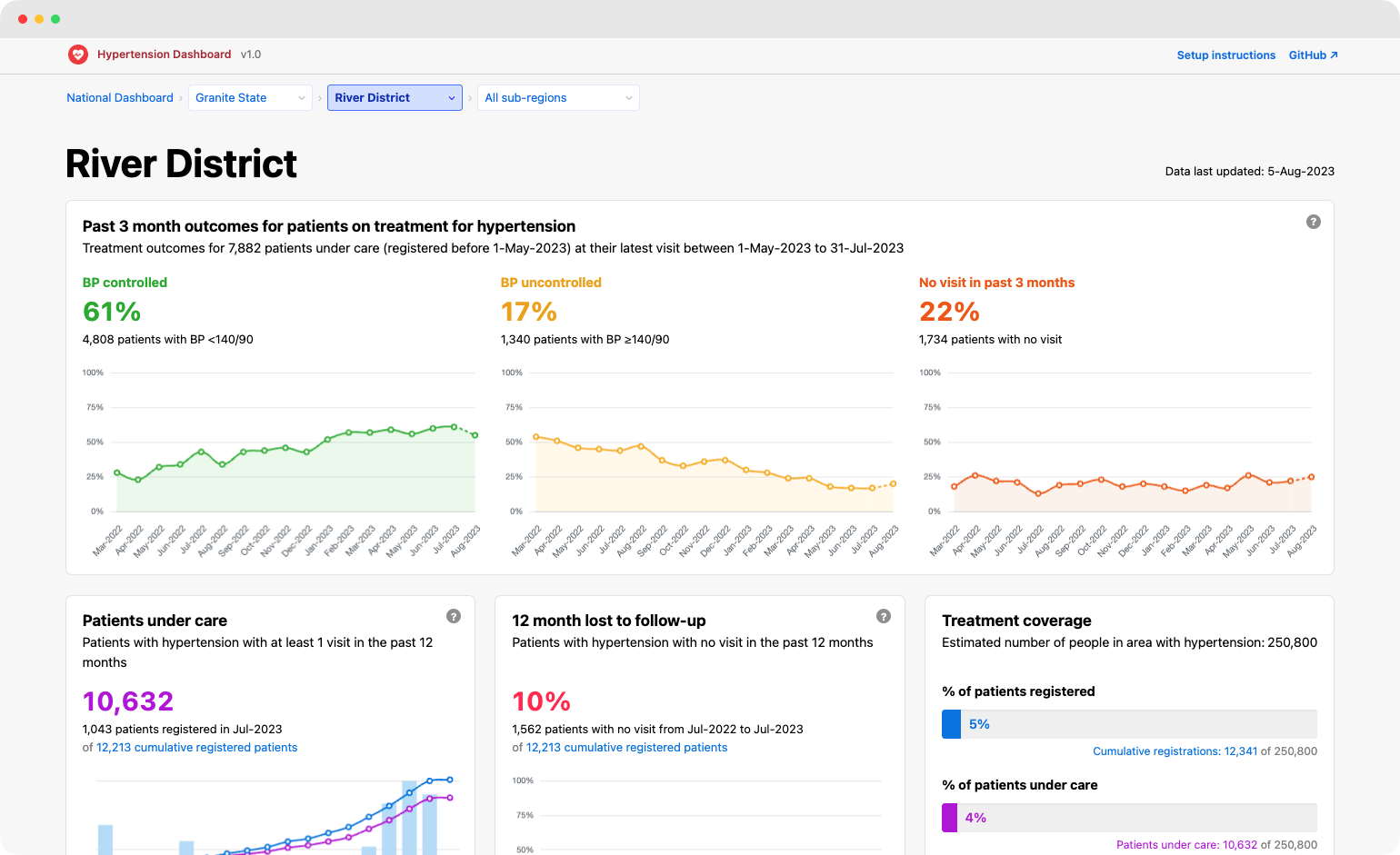The height and width of the screenshot is (855, 1400).
Task: Click % of patients under care label
Action: pyautogui.click(x=1020, y=785)
